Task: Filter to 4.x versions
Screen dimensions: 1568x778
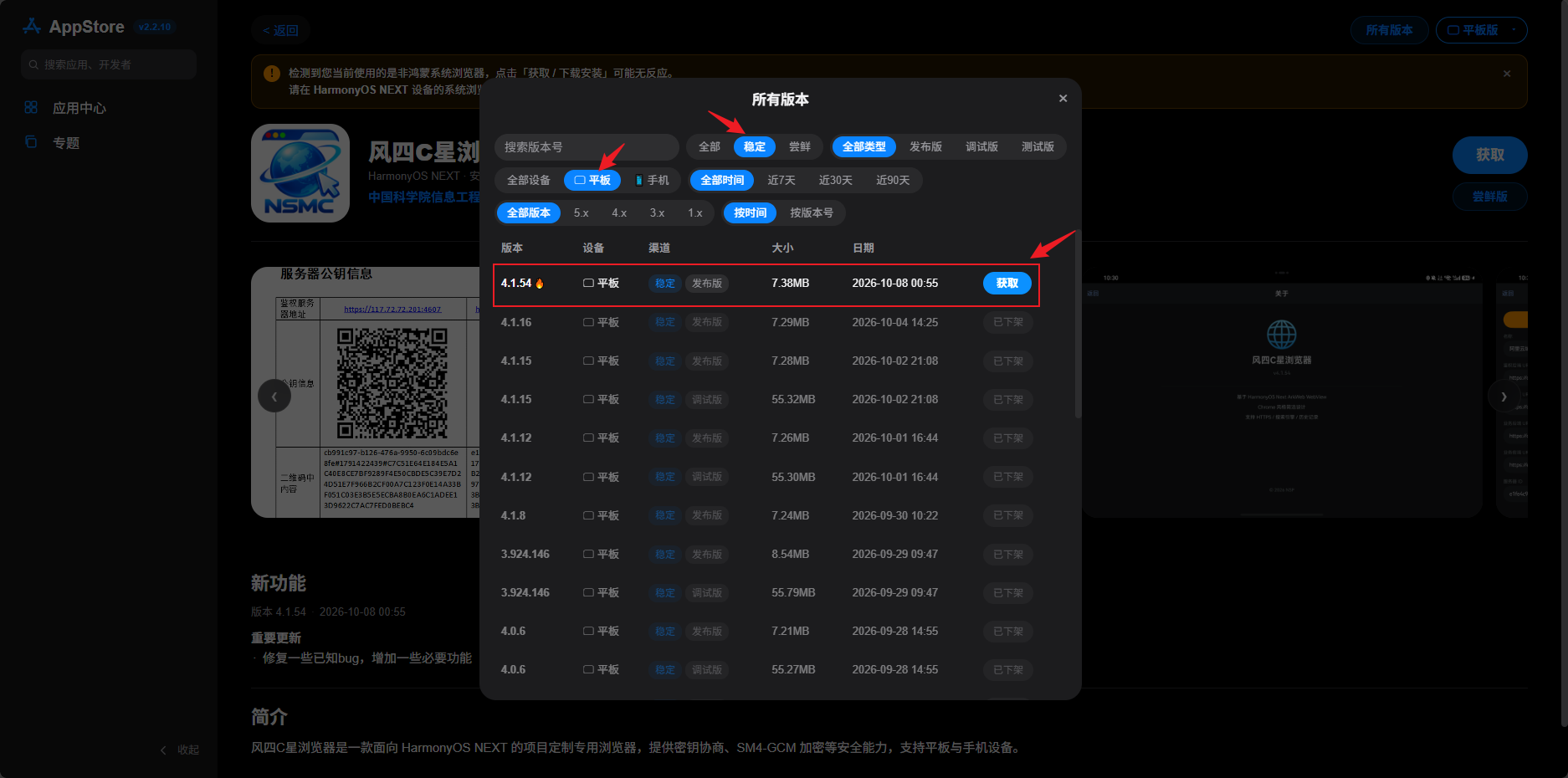Action: (619, 212)
